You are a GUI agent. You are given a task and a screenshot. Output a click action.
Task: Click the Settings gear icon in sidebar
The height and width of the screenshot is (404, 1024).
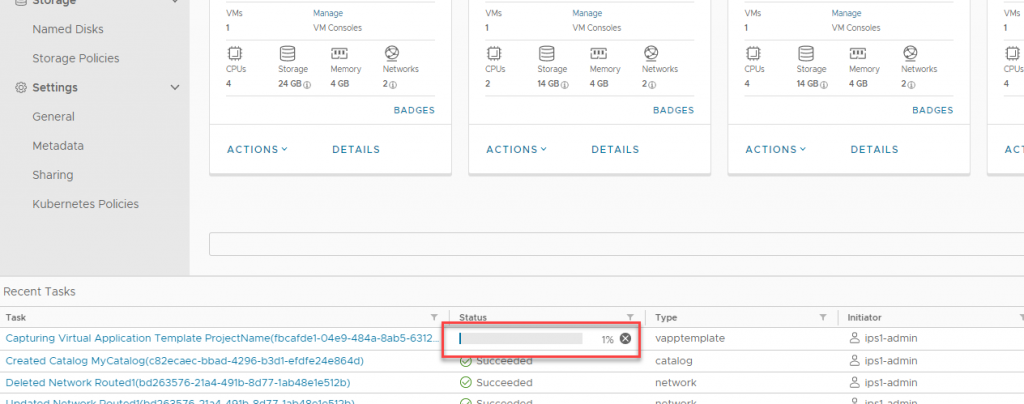21,87
